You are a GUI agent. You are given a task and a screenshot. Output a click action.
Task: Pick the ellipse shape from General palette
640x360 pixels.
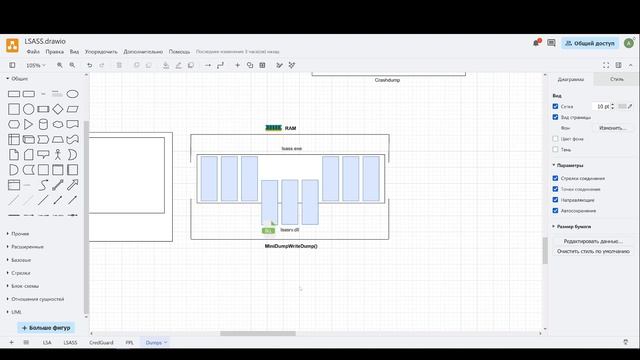[73, 94]
